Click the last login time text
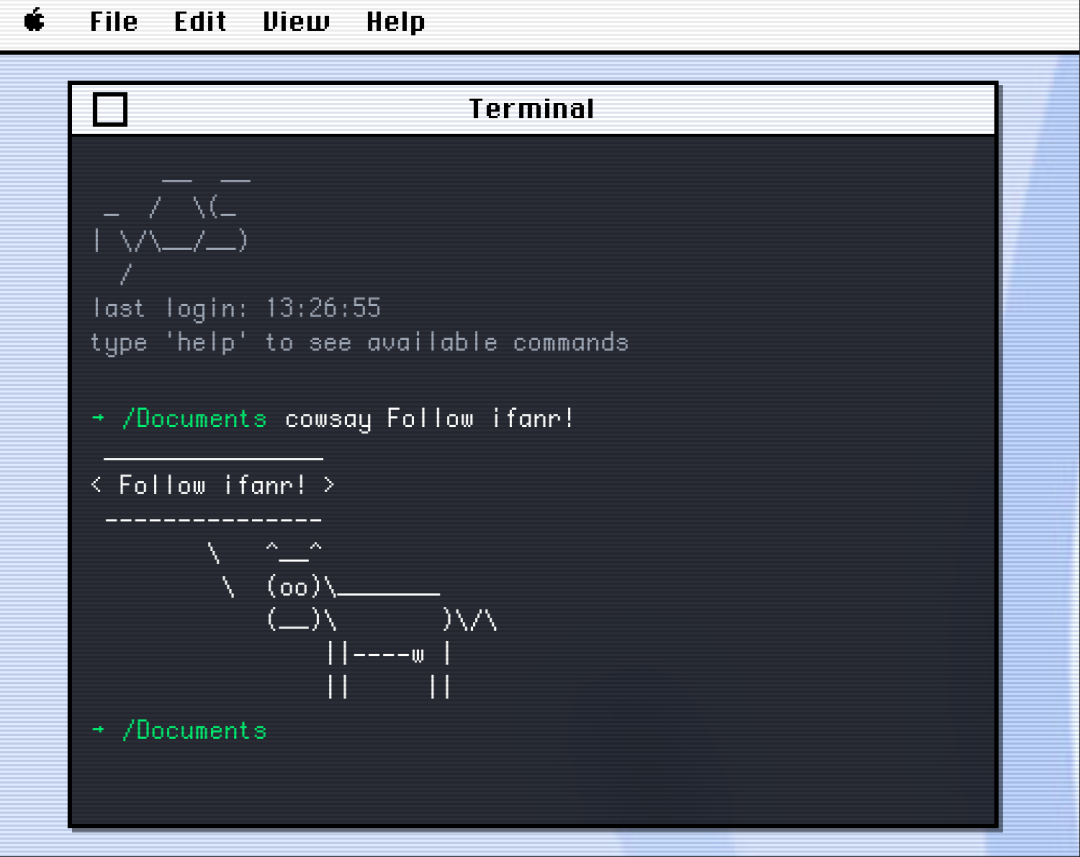This screenshot has height=857, width=1080. click(236, 309)
